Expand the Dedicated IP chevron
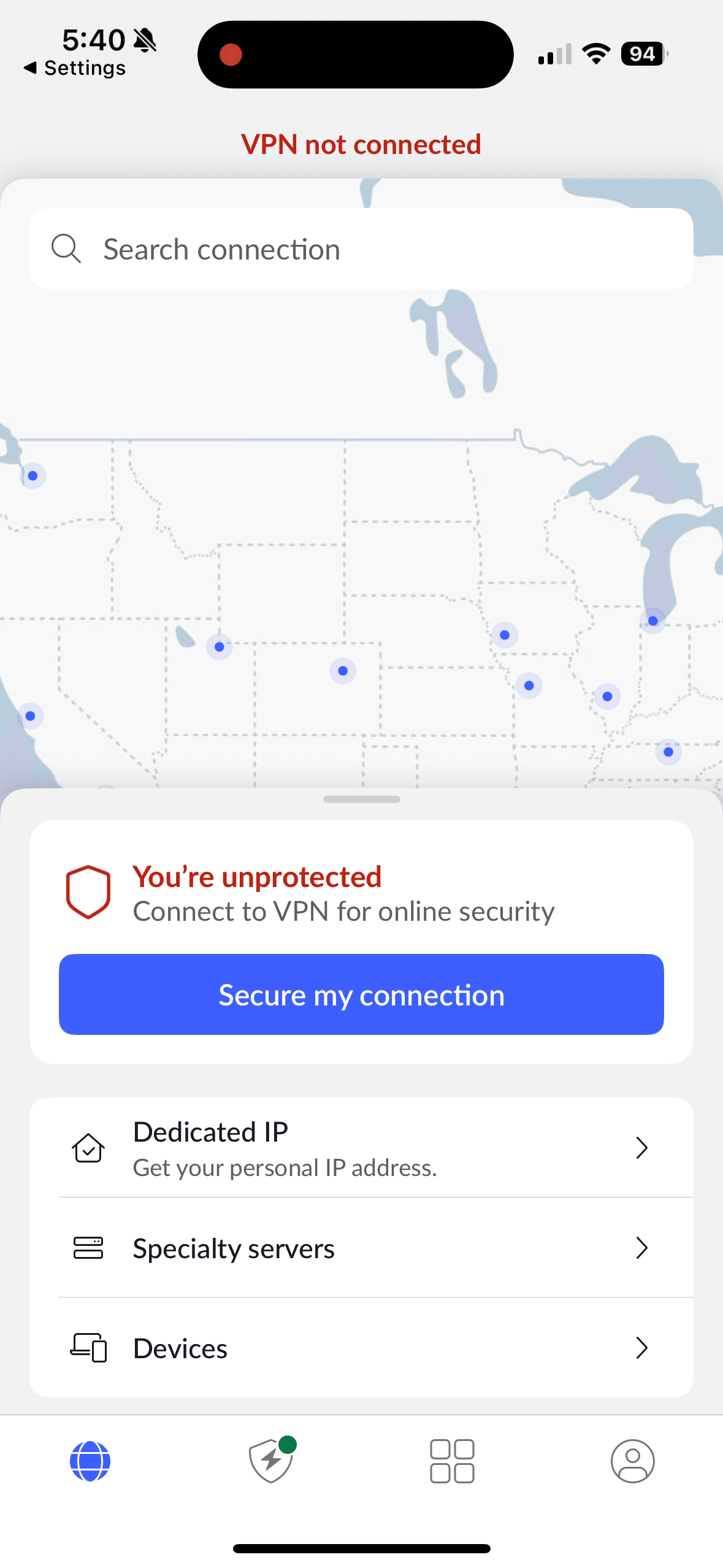Viewport: 723px width, 1568px height. 641,1147
